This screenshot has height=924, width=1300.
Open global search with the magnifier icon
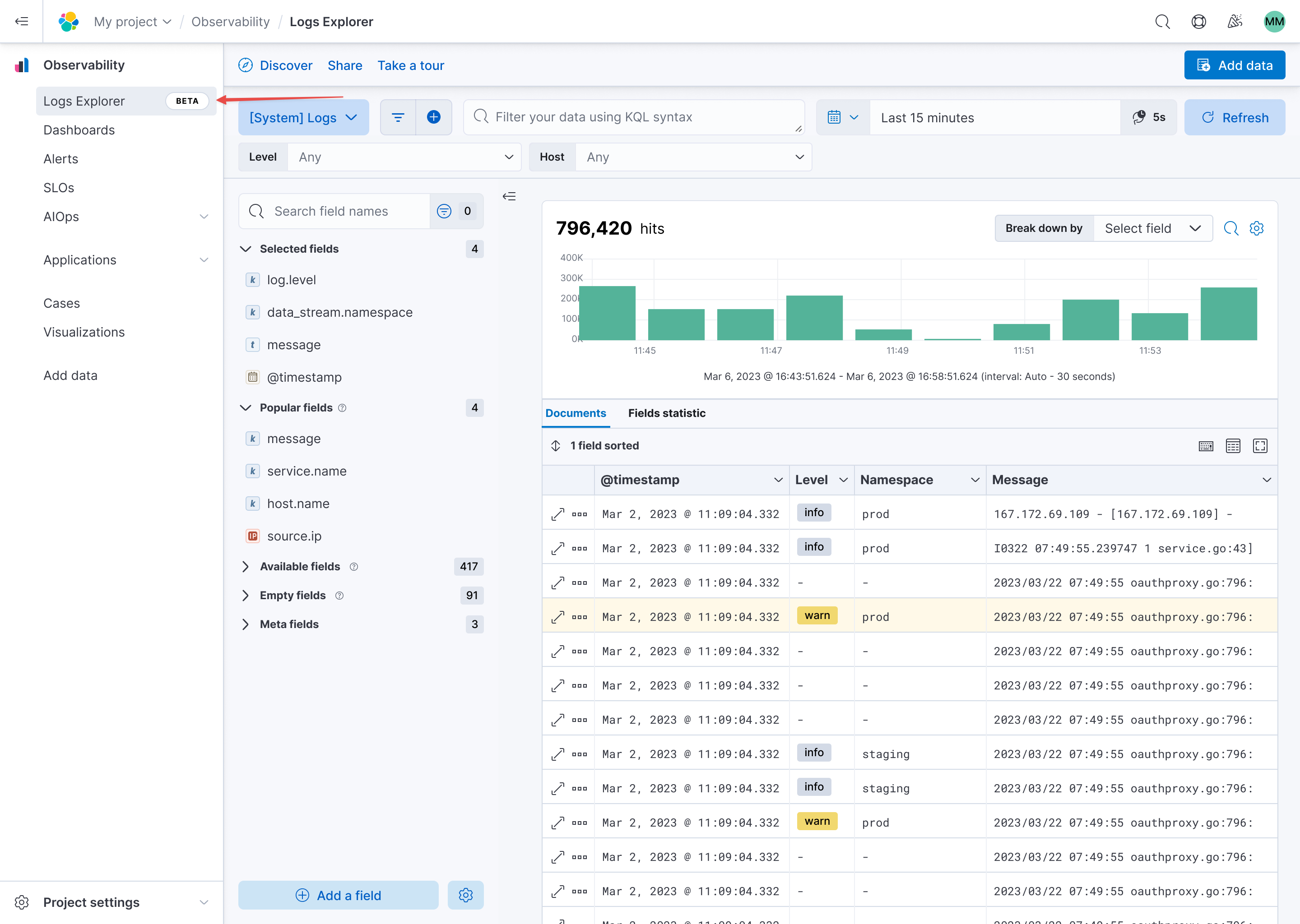click(x=1162, y=21)
